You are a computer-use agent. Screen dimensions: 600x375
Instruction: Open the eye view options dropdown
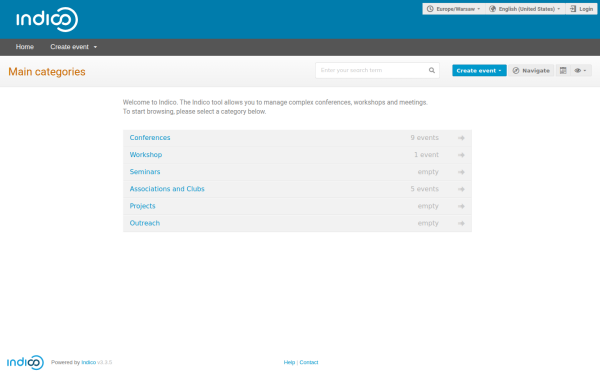point(580,70)
